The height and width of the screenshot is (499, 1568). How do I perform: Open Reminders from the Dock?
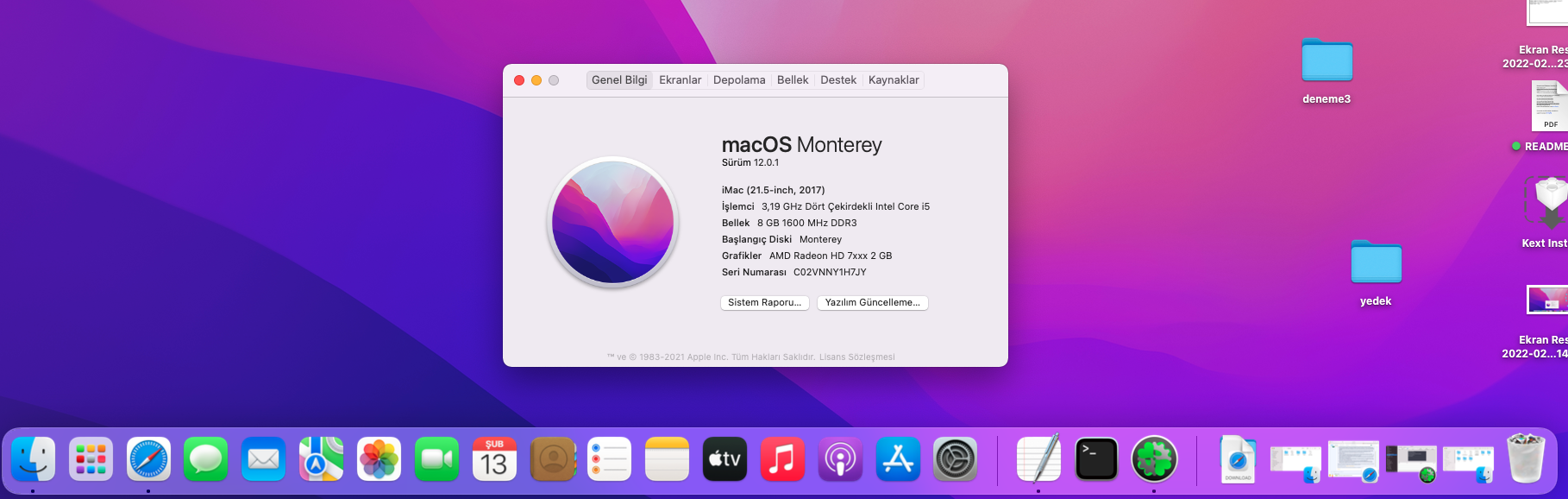coord(610,458)
